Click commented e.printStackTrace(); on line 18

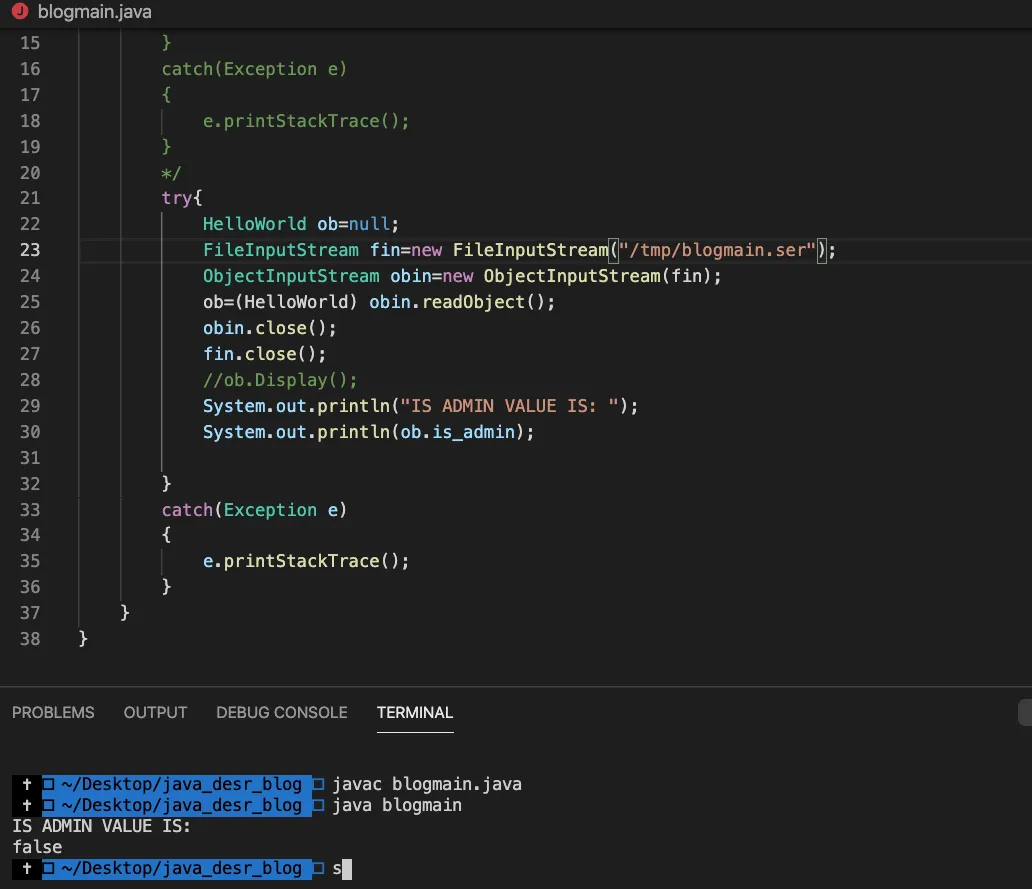306,121
